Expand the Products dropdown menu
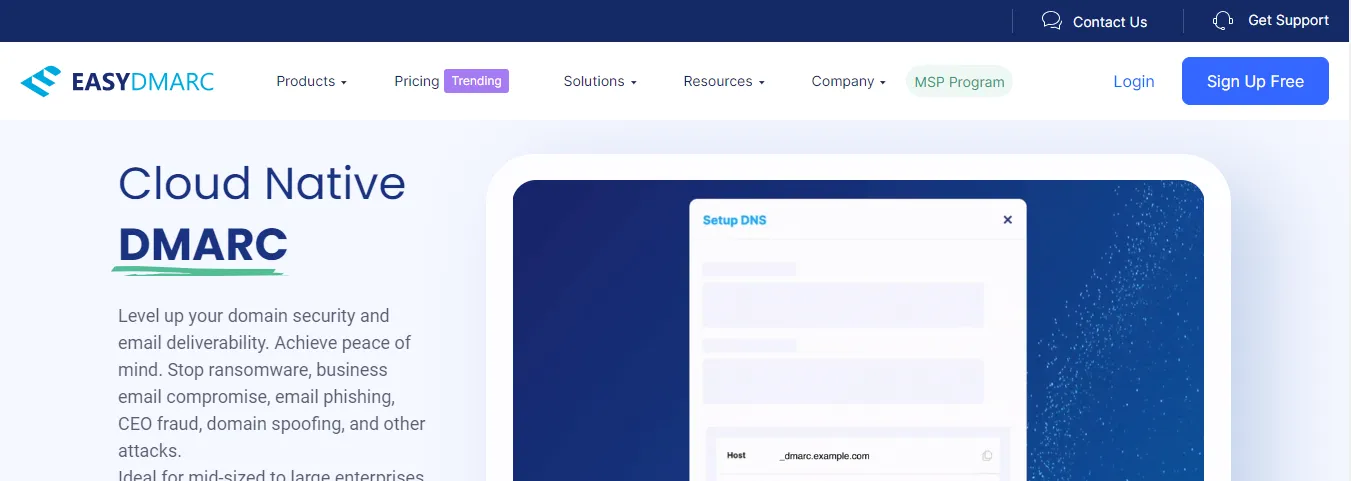 click(x=311, y=81)
